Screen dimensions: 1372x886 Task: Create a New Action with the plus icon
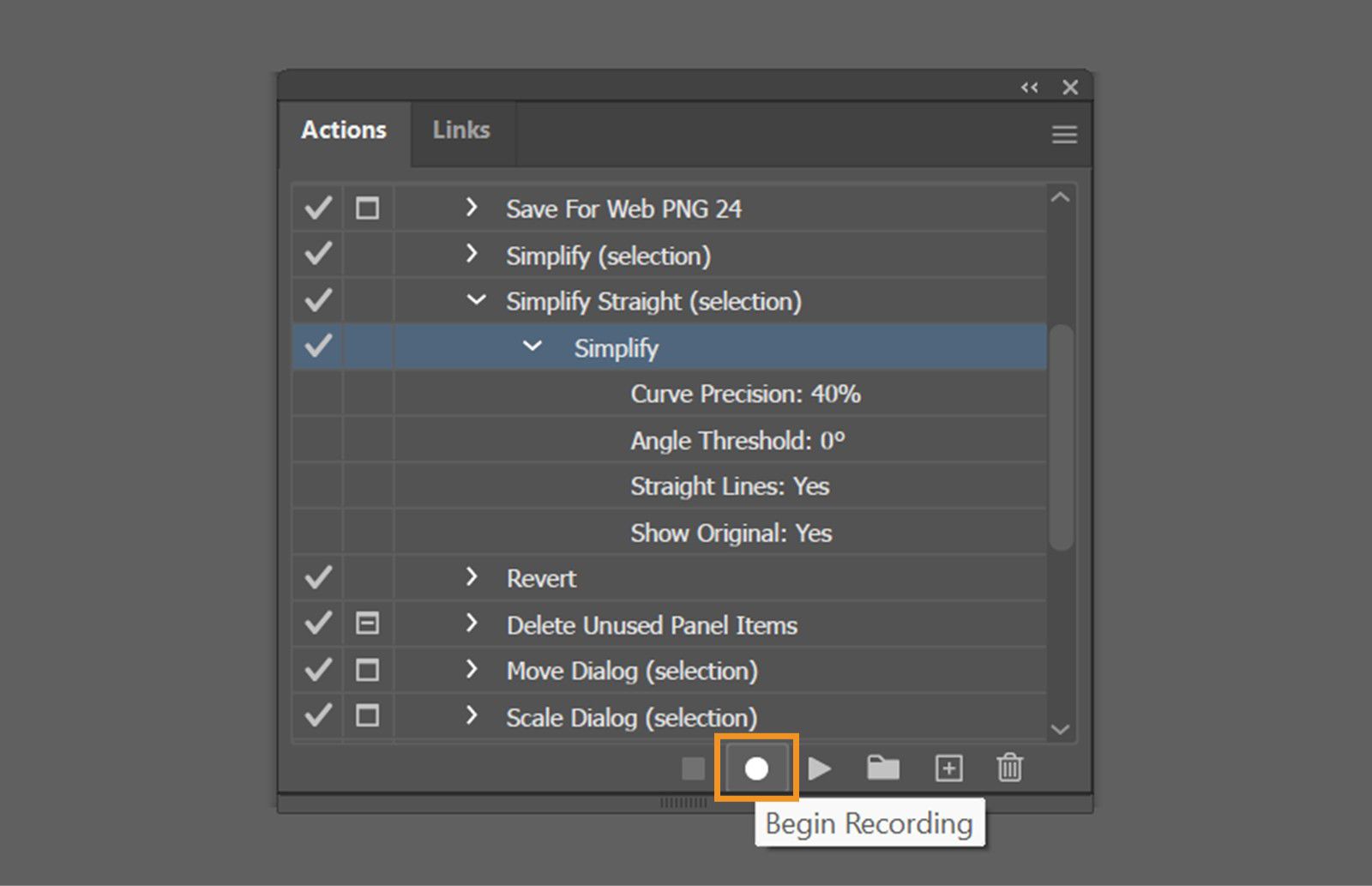coord(948,768)
